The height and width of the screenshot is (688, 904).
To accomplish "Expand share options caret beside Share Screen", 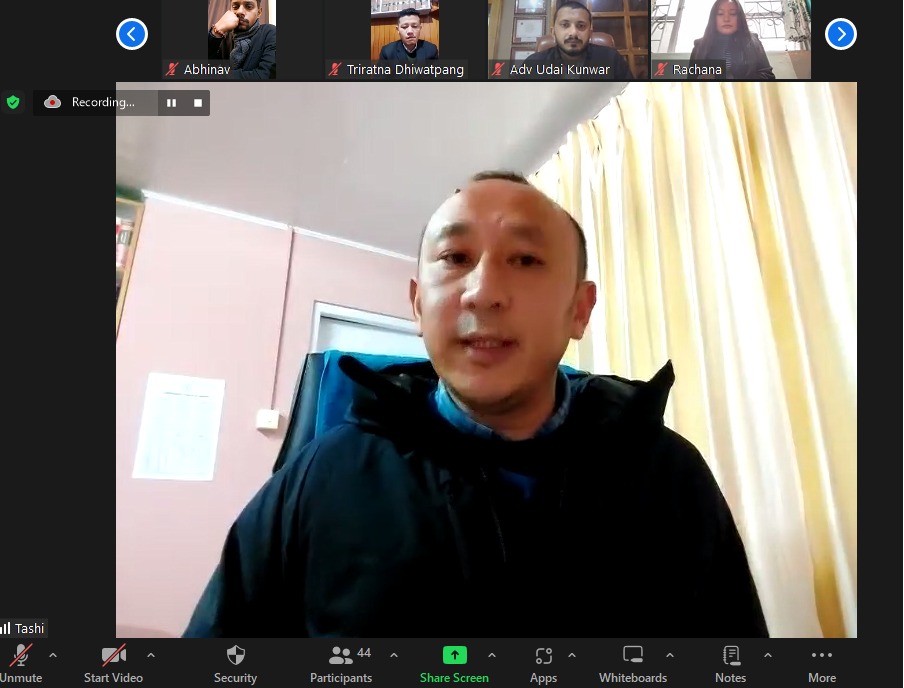I will tap(492, 656).
